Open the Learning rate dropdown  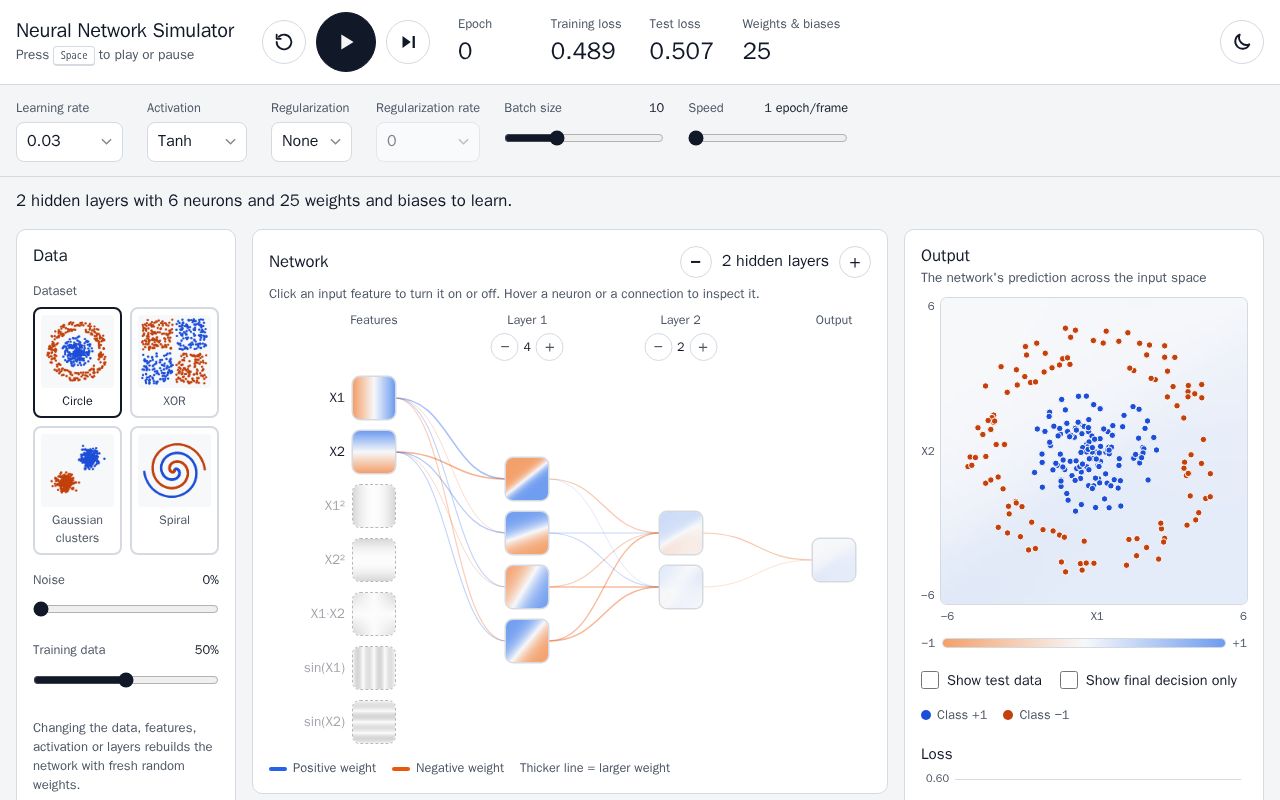click(69, 142)
